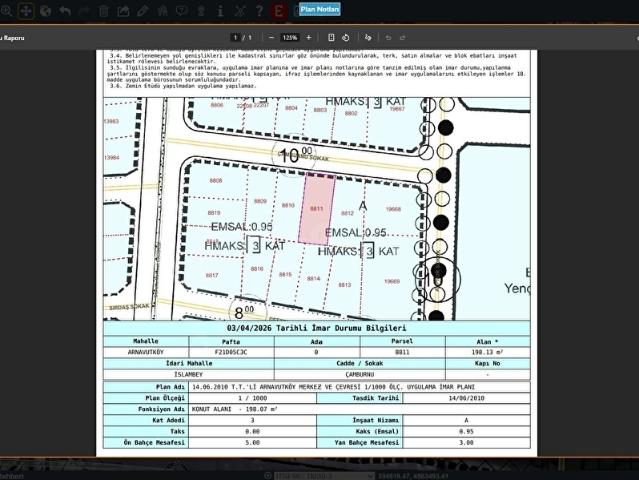This screenshot has width=639, height=480.
Task: Open the status bar coordinate system dropdown
Action: pos(324,476)
